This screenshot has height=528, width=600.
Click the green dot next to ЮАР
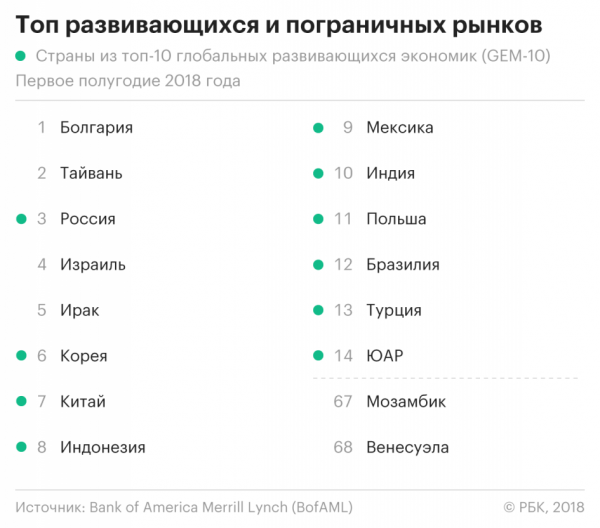click(x=318, y=355)
